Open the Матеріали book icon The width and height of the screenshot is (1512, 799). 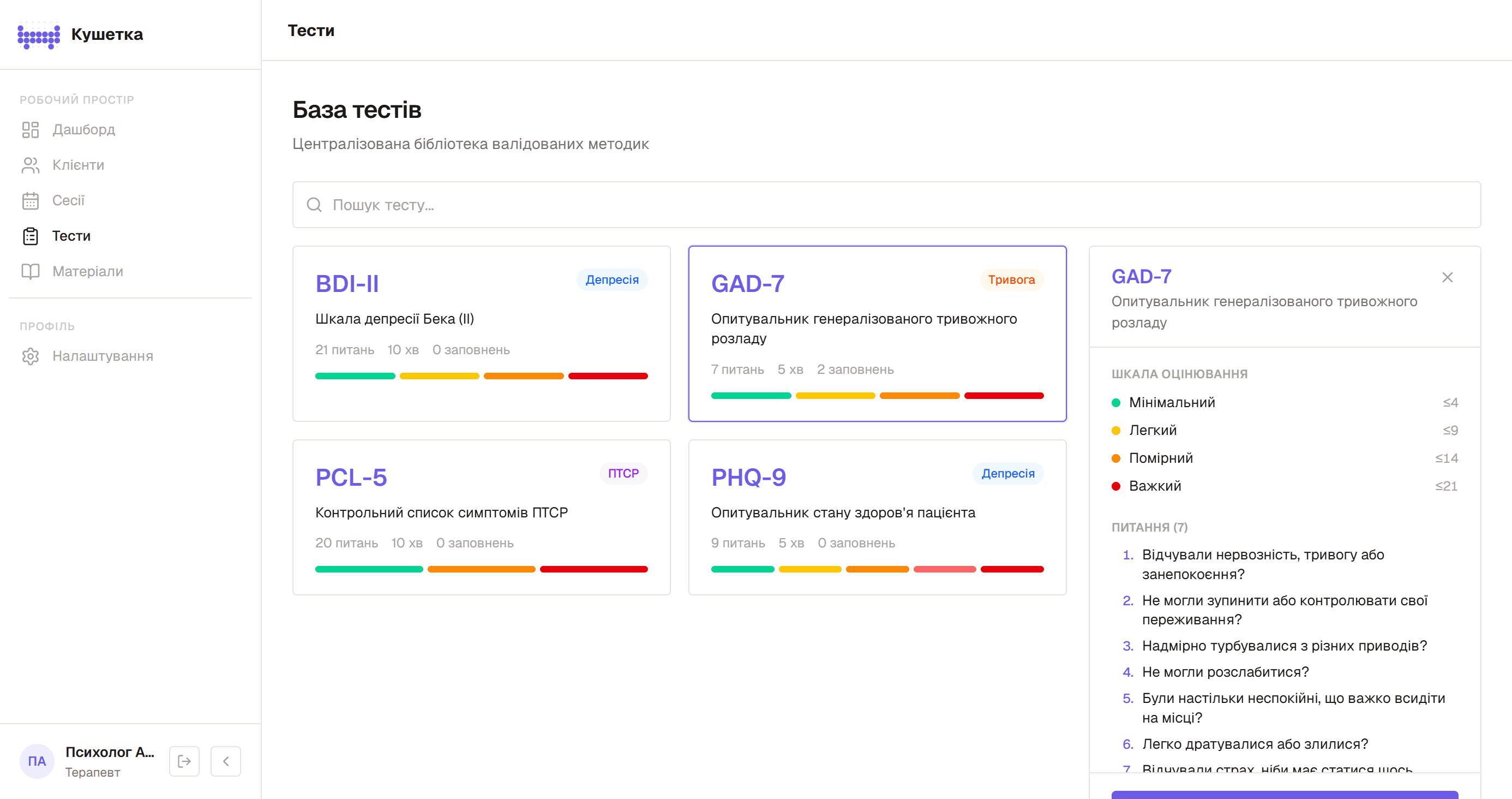(30, 271)
